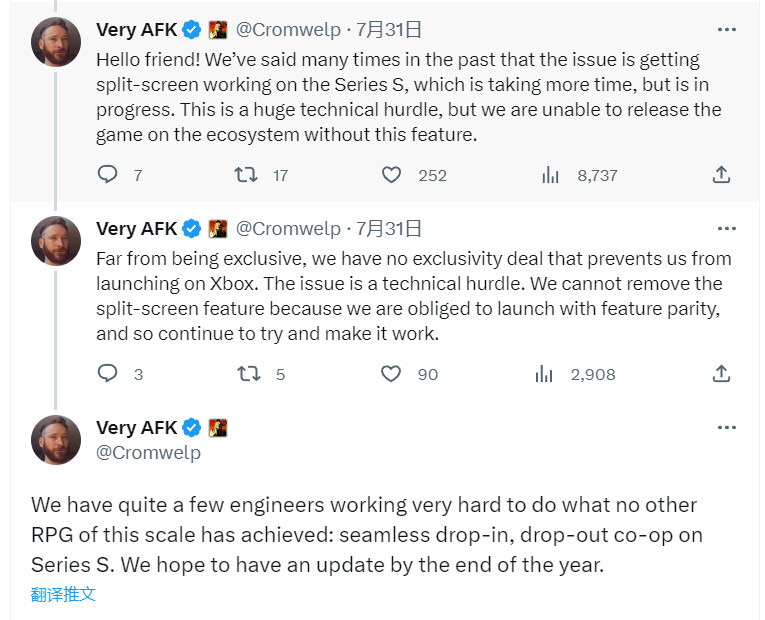Click the 翻译推文 translate link

(x=63, y=594)
